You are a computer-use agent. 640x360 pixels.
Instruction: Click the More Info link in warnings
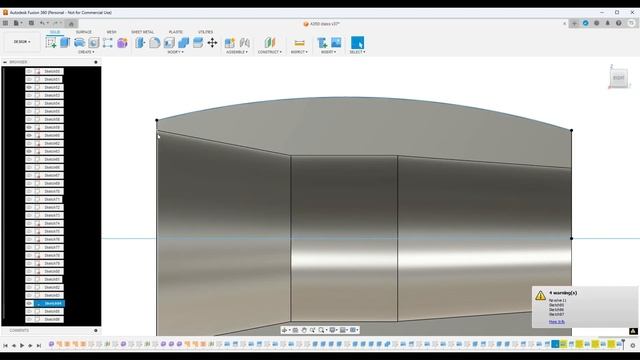(x=557, y=322)
